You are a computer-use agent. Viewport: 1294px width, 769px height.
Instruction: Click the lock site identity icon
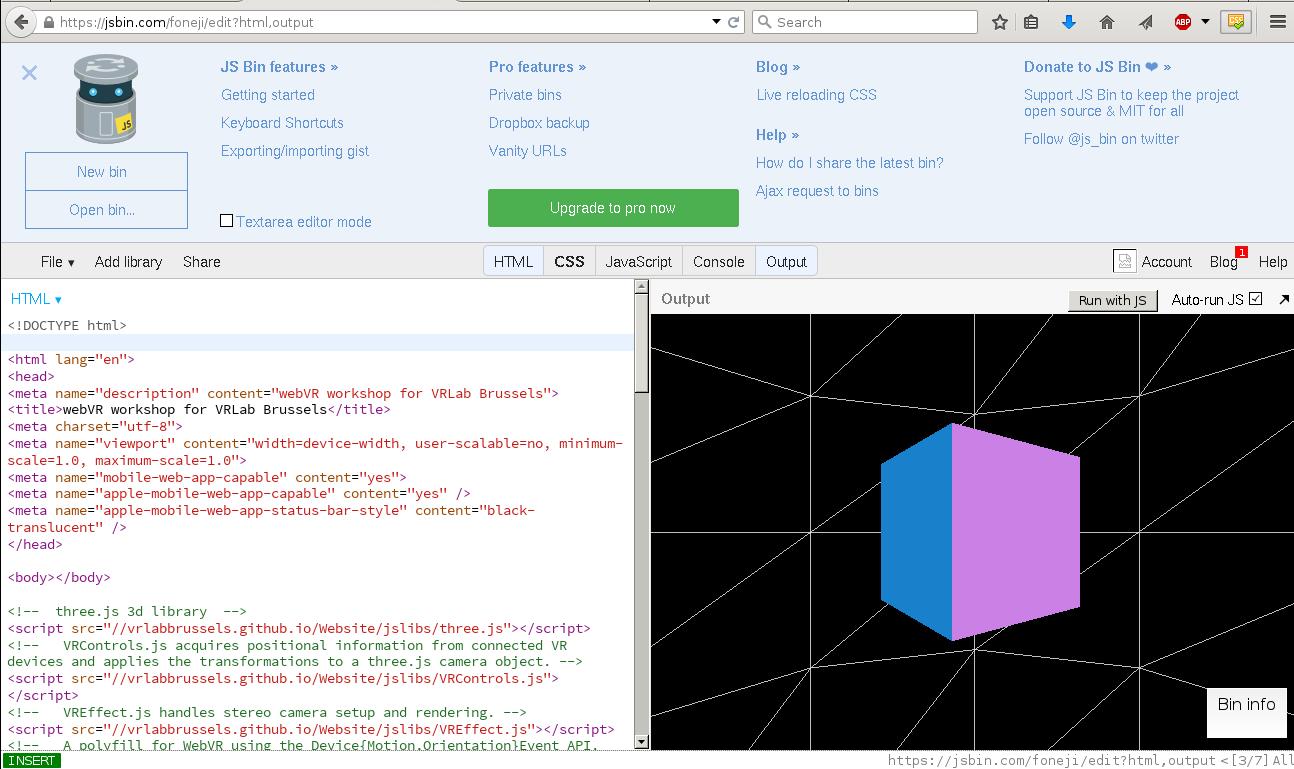coord(49,22)
